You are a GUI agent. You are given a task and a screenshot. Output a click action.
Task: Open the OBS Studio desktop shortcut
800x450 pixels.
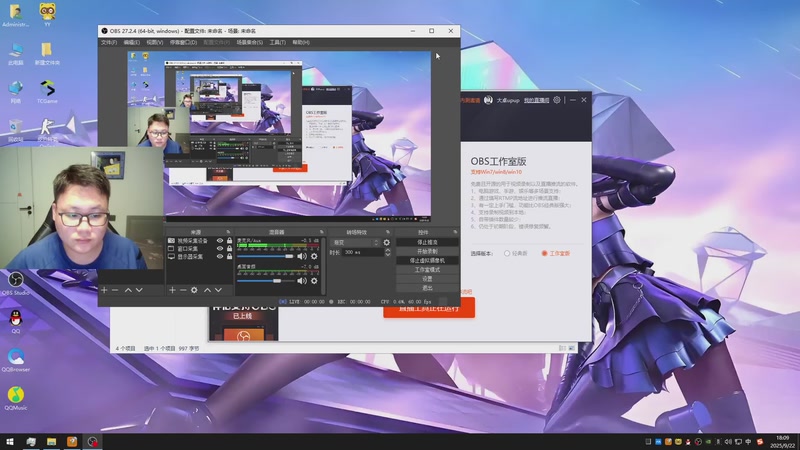point(15,284)
